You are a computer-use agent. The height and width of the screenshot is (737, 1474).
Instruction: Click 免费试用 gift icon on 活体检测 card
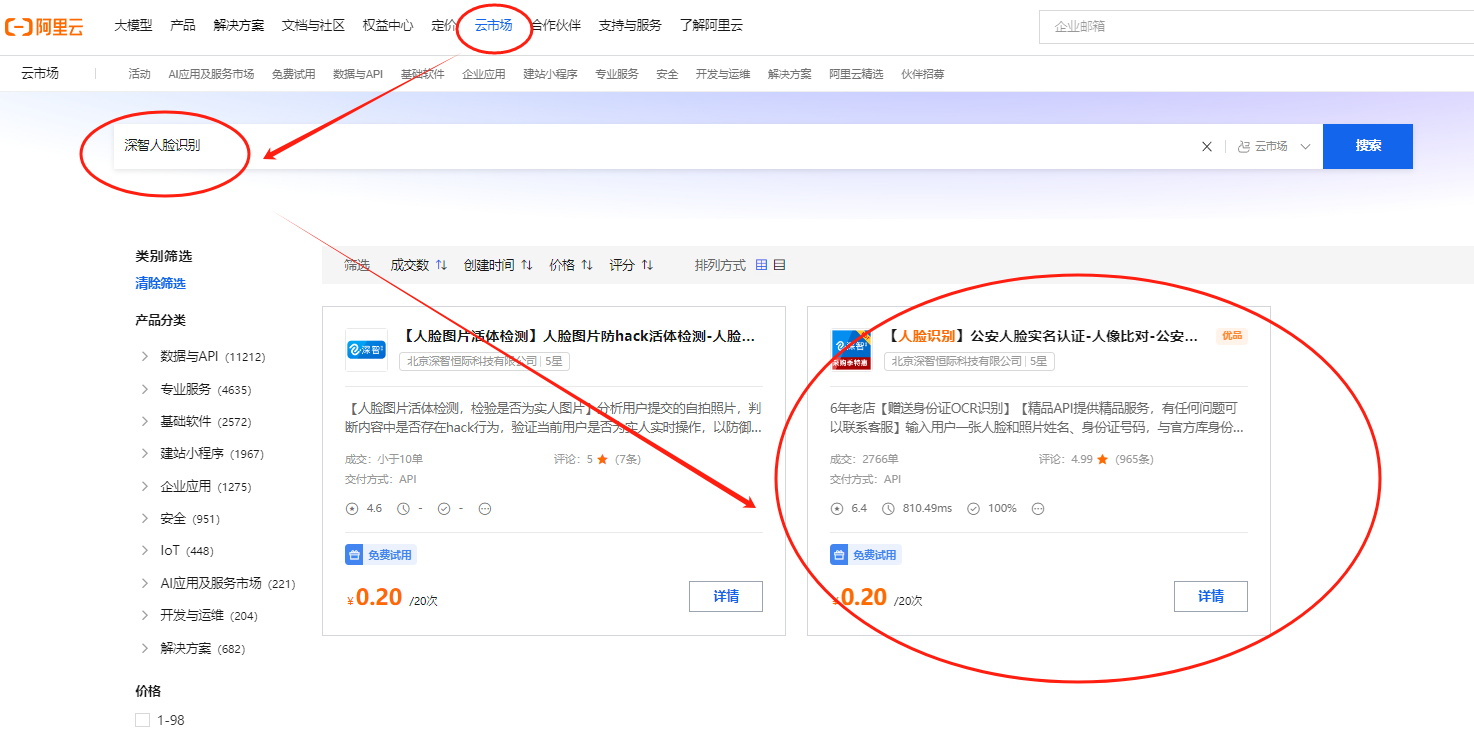354,555
